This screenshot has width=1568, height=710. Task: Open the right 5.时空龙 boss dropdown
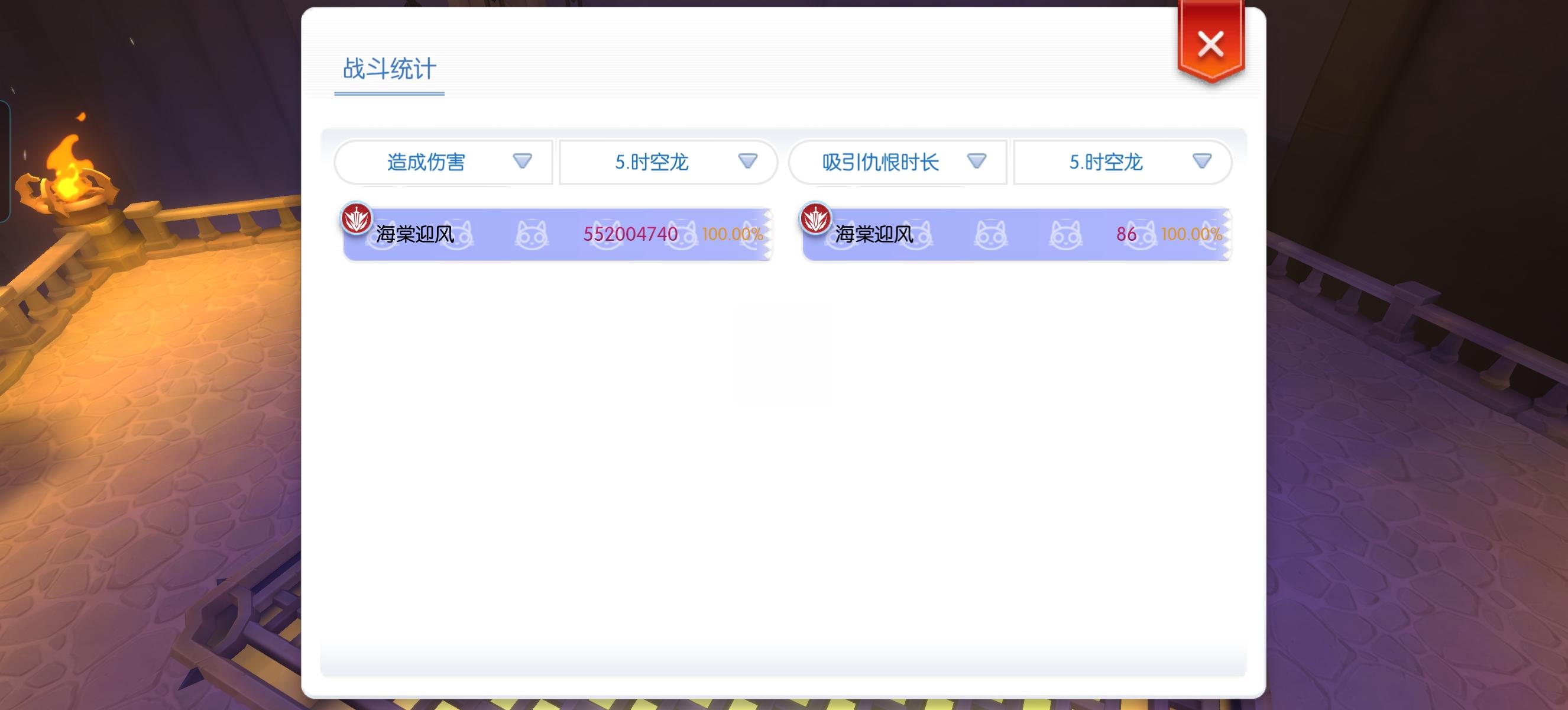tap(1123, 162)
